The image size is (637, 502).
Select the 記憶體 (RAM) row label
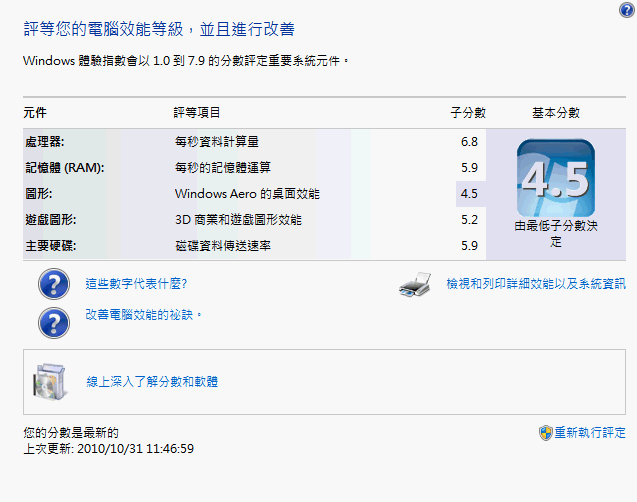65,168
